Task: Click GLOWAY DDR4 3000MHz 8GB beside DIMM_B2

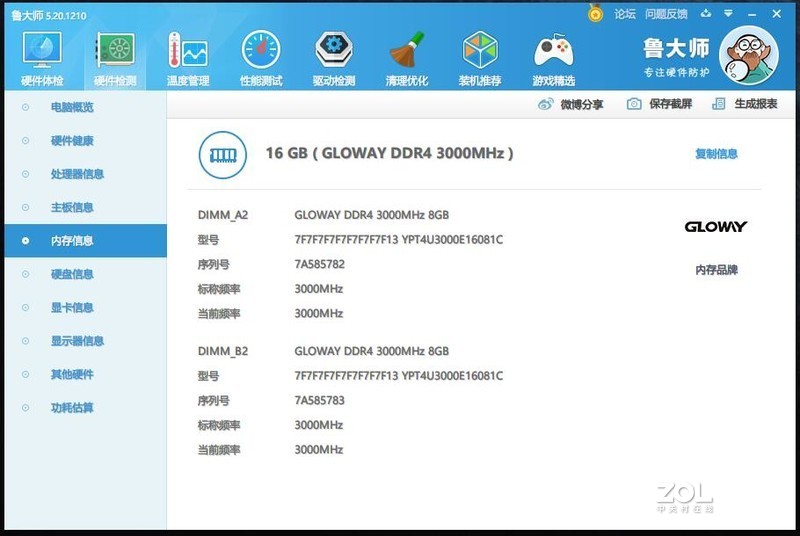Action: coord(371,351)
